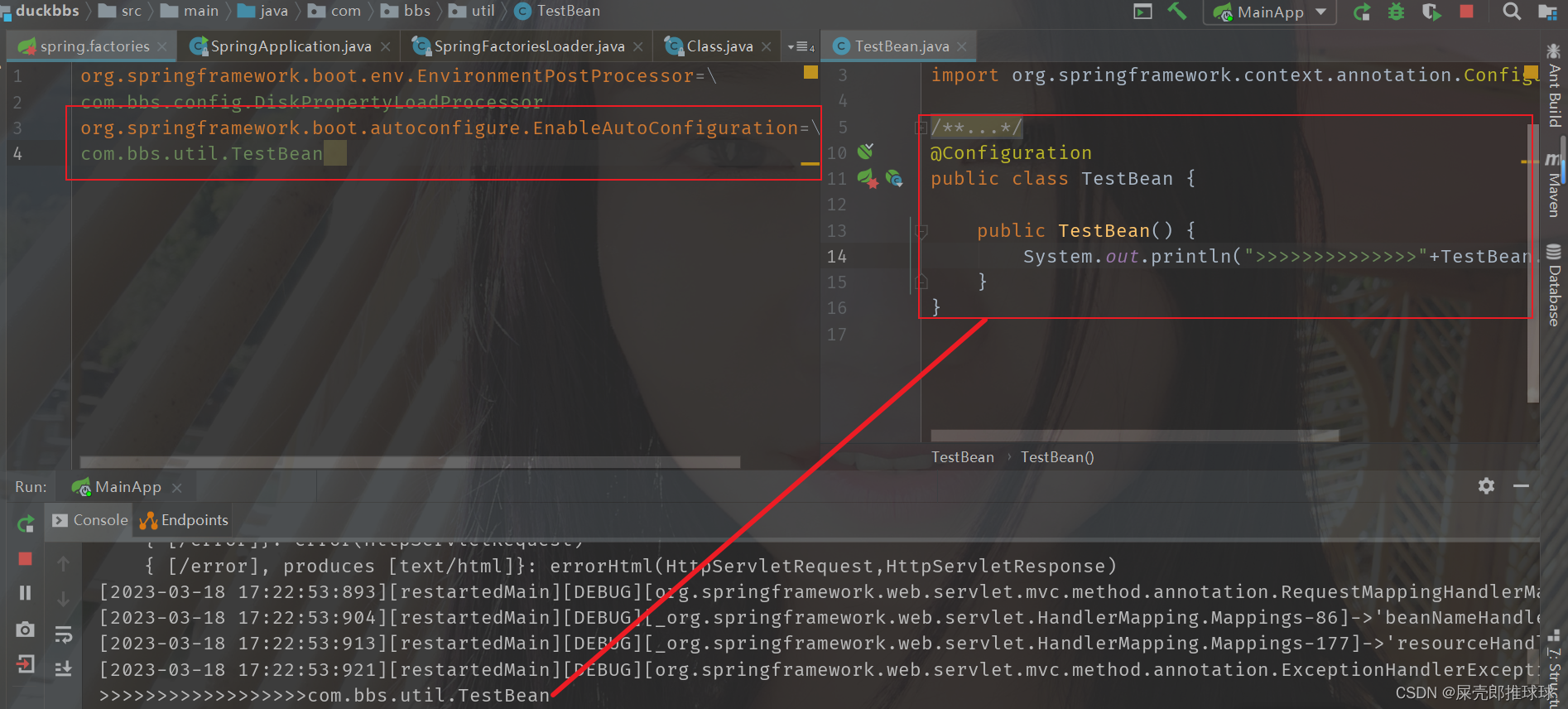Click Up the stack trace arrow
The image size is (1568, 709).
tap(64, 563)
